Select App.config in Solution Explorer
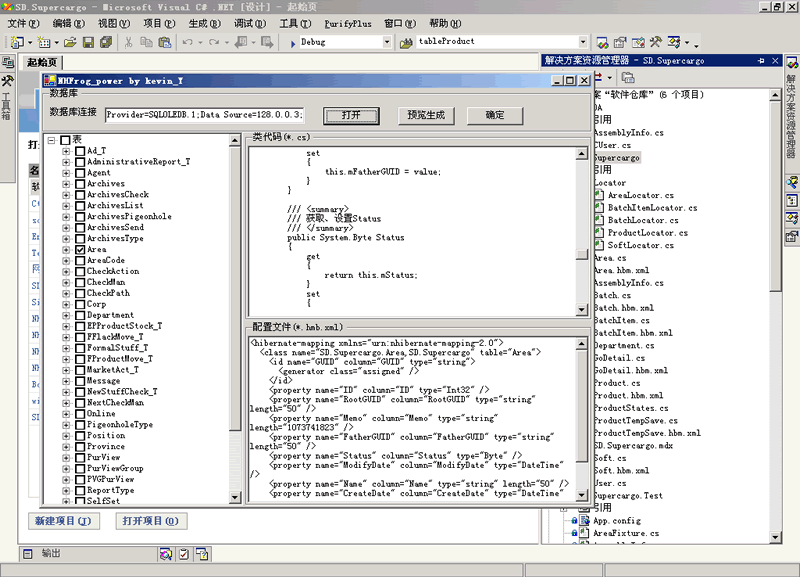 617,521
